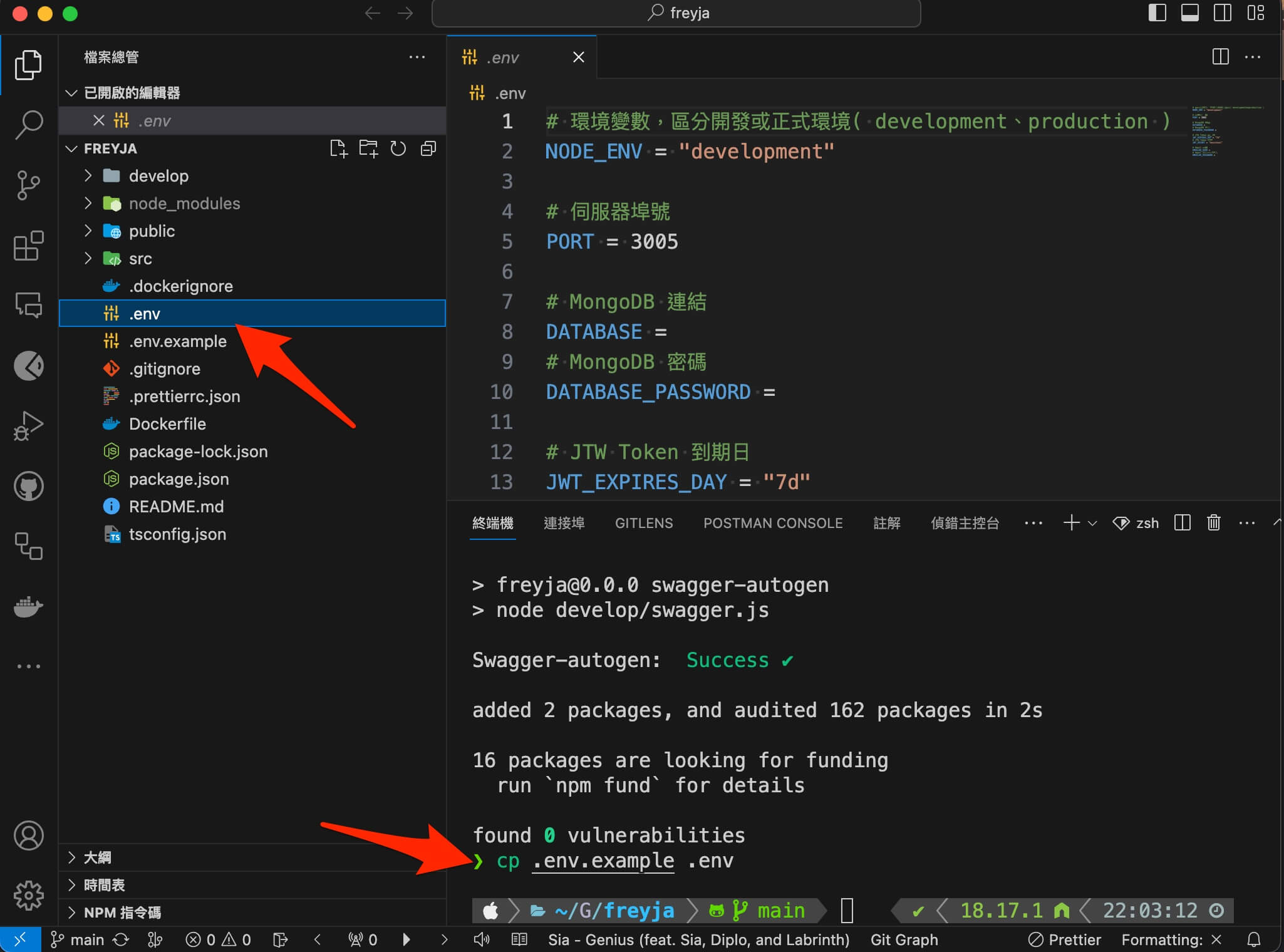The height and width of the screenshot is (952, 1284).
Task: Click the main branch in status bar
Action: click(x=78, y=939)
